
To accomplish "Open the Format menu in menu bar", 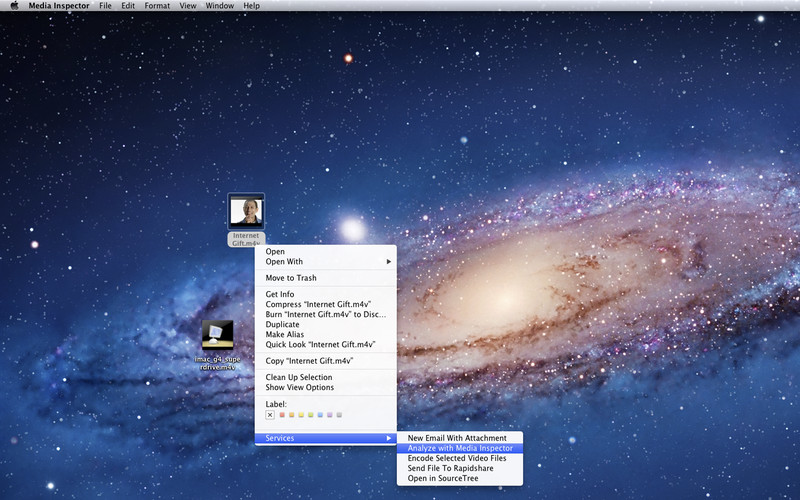I will click(x=157, y=6).
